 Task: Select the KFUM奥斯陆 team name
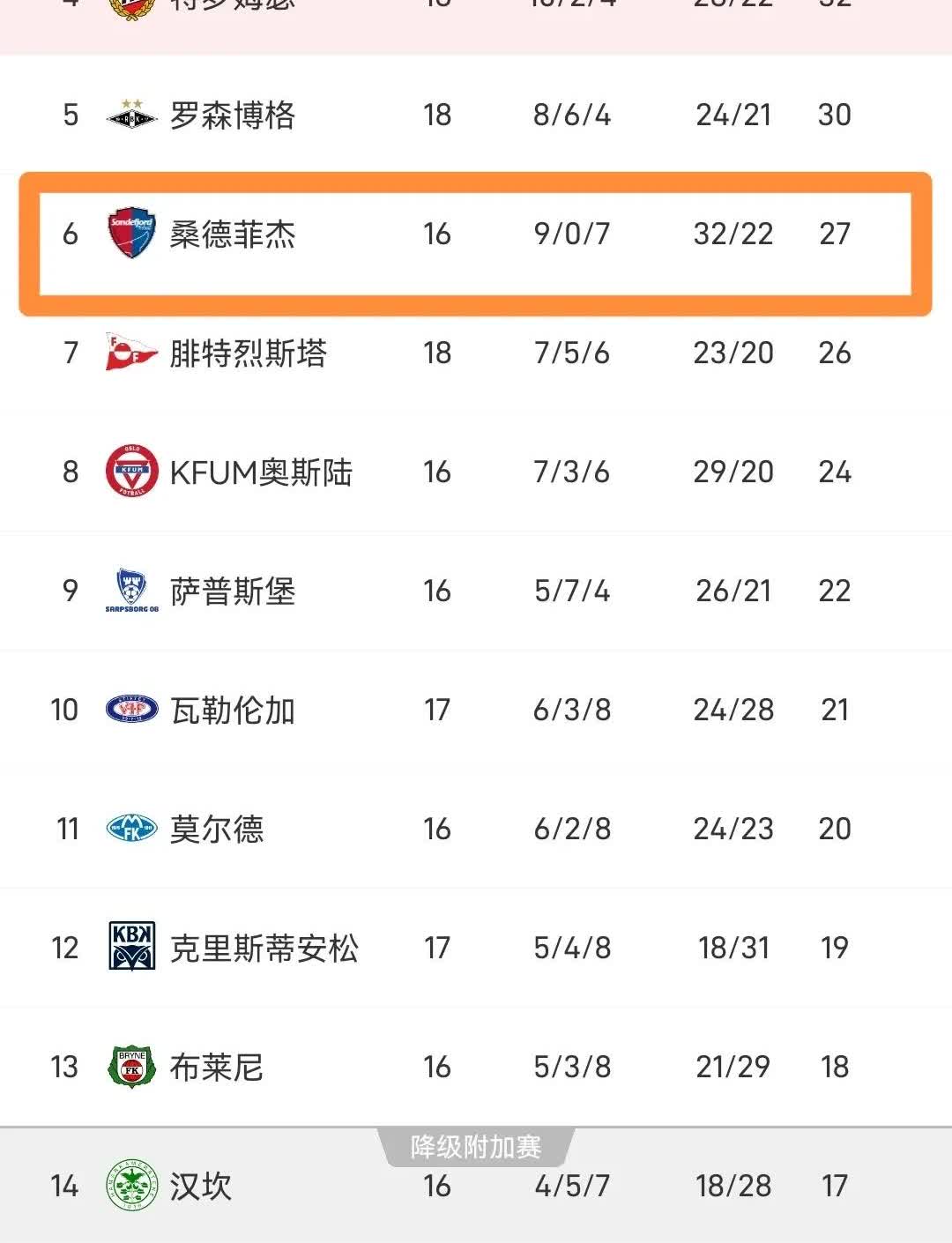click(x=261, y=473)
